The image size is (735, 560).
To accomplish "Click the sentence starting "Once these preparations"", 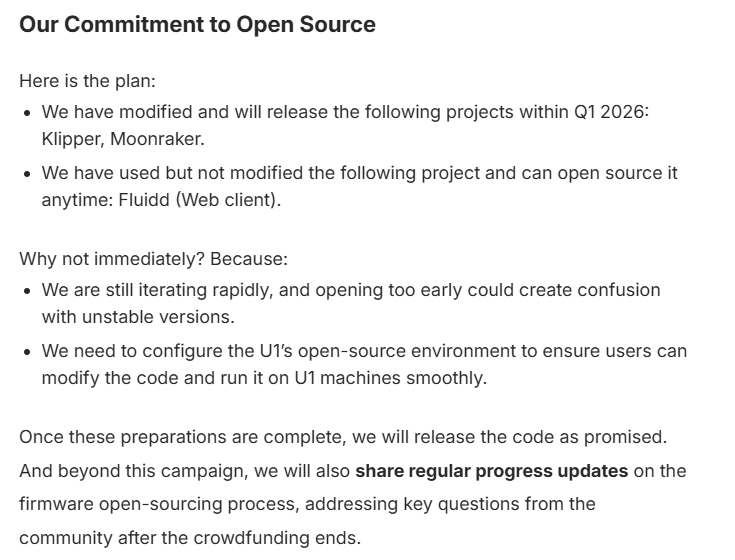I will (343, 437).
